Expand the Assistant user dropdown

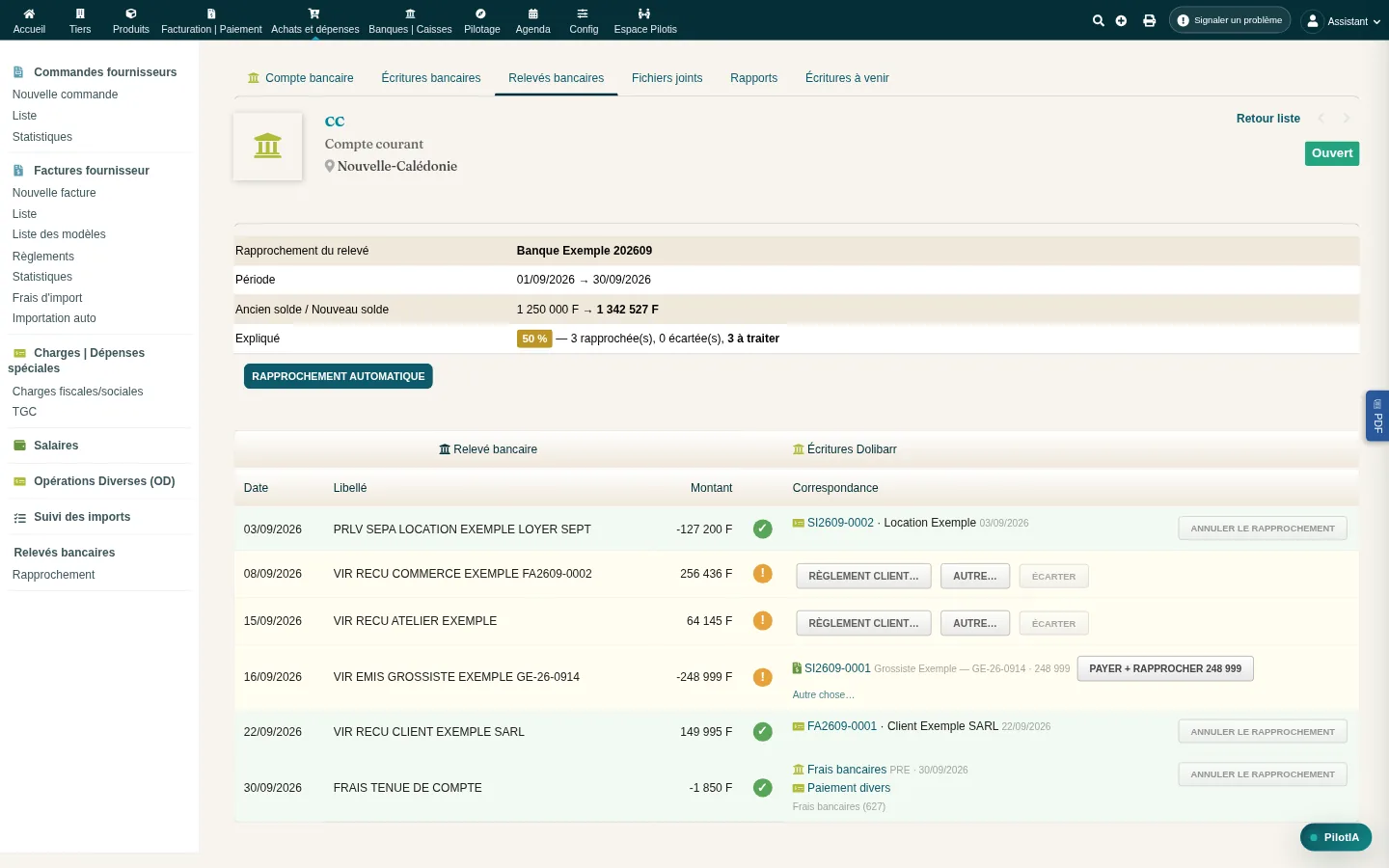coord(1341,20)
